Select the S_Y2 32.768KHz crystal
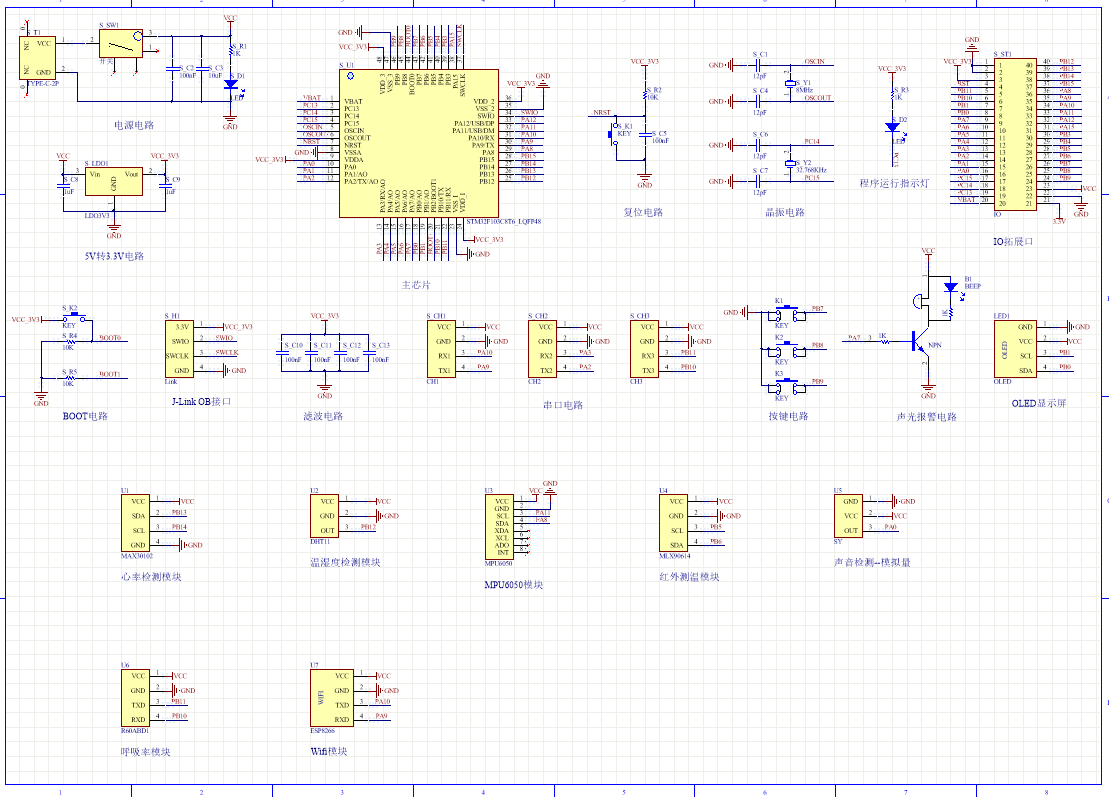This screenshot has width=1109, height=797. [790, 164]
